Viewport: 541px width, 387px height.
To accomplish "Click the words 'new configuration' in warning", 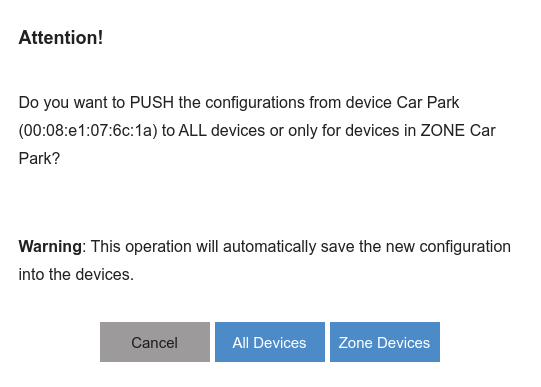I will pyautogui.click(x=448, y=247).
